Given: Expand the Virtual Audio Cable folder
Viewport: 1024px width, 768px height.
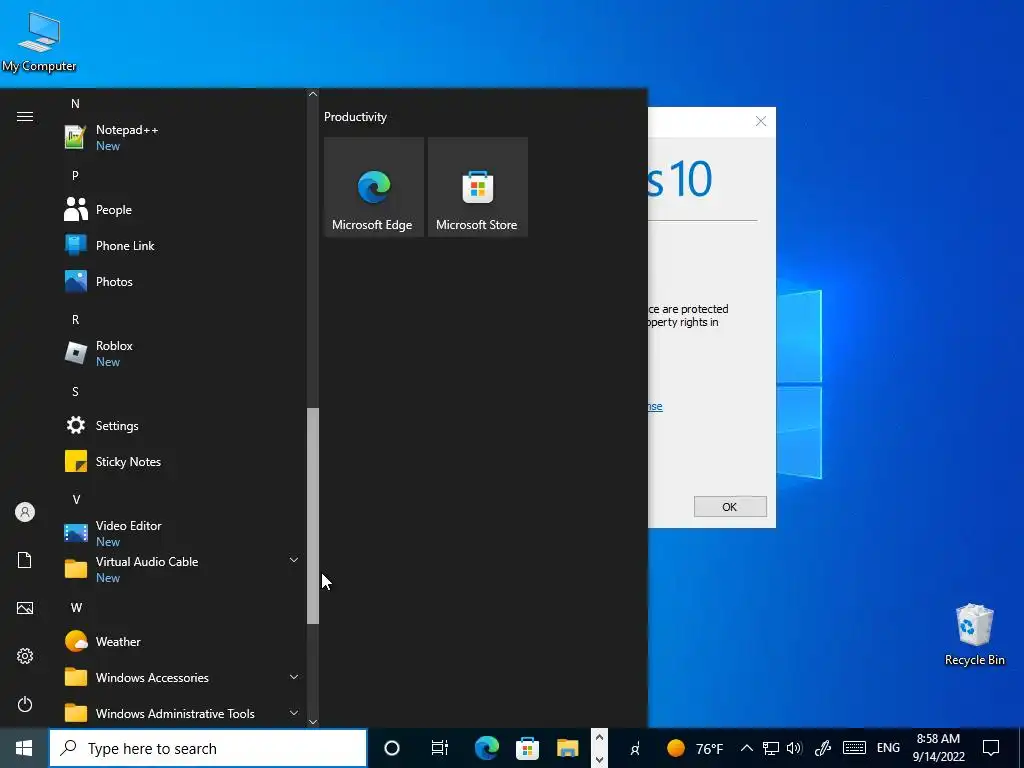Looking at the screenshot, I should point(182,569).
